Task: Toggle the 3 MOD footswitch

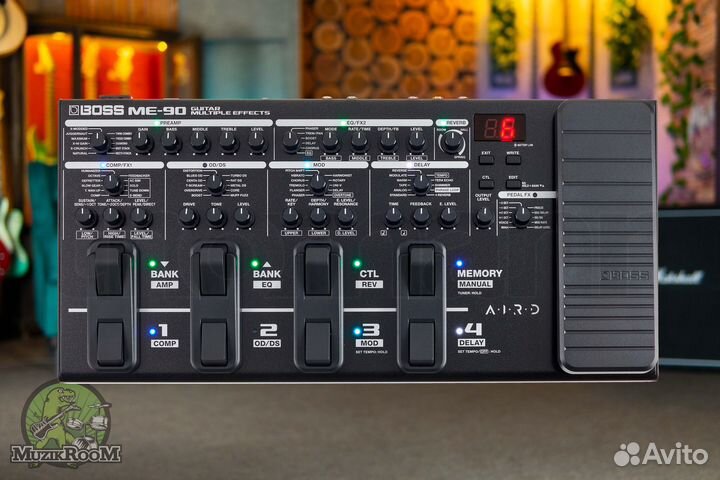Action: point(318,344)
